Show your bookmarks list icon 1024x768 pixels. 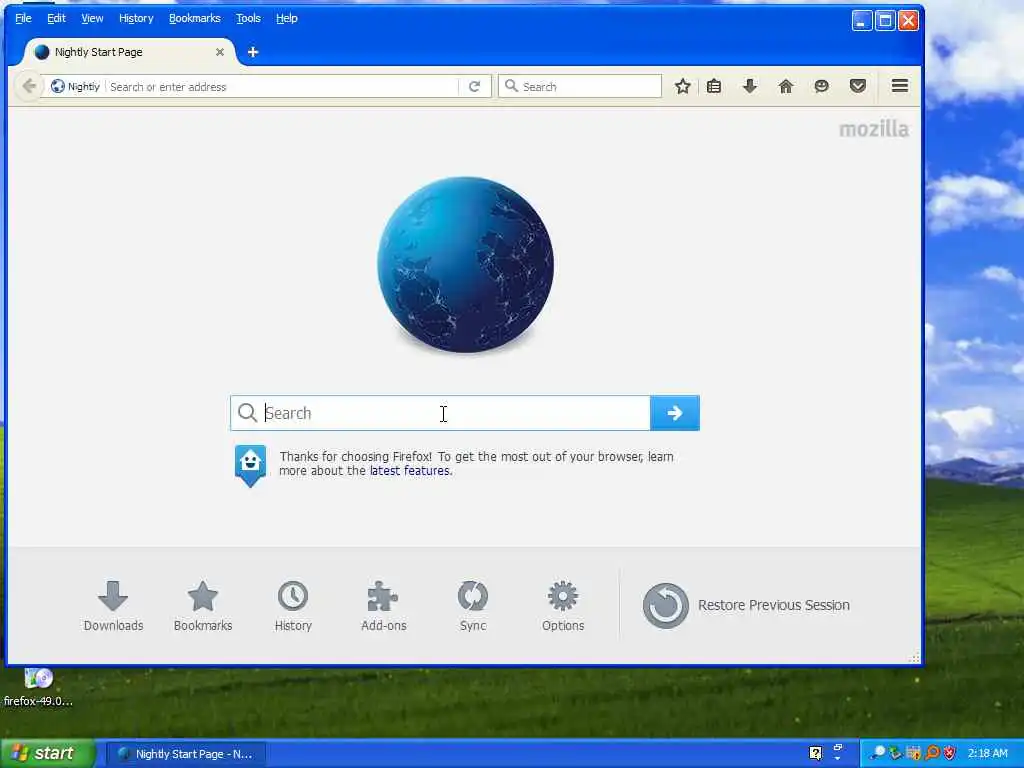click(714, 86)
